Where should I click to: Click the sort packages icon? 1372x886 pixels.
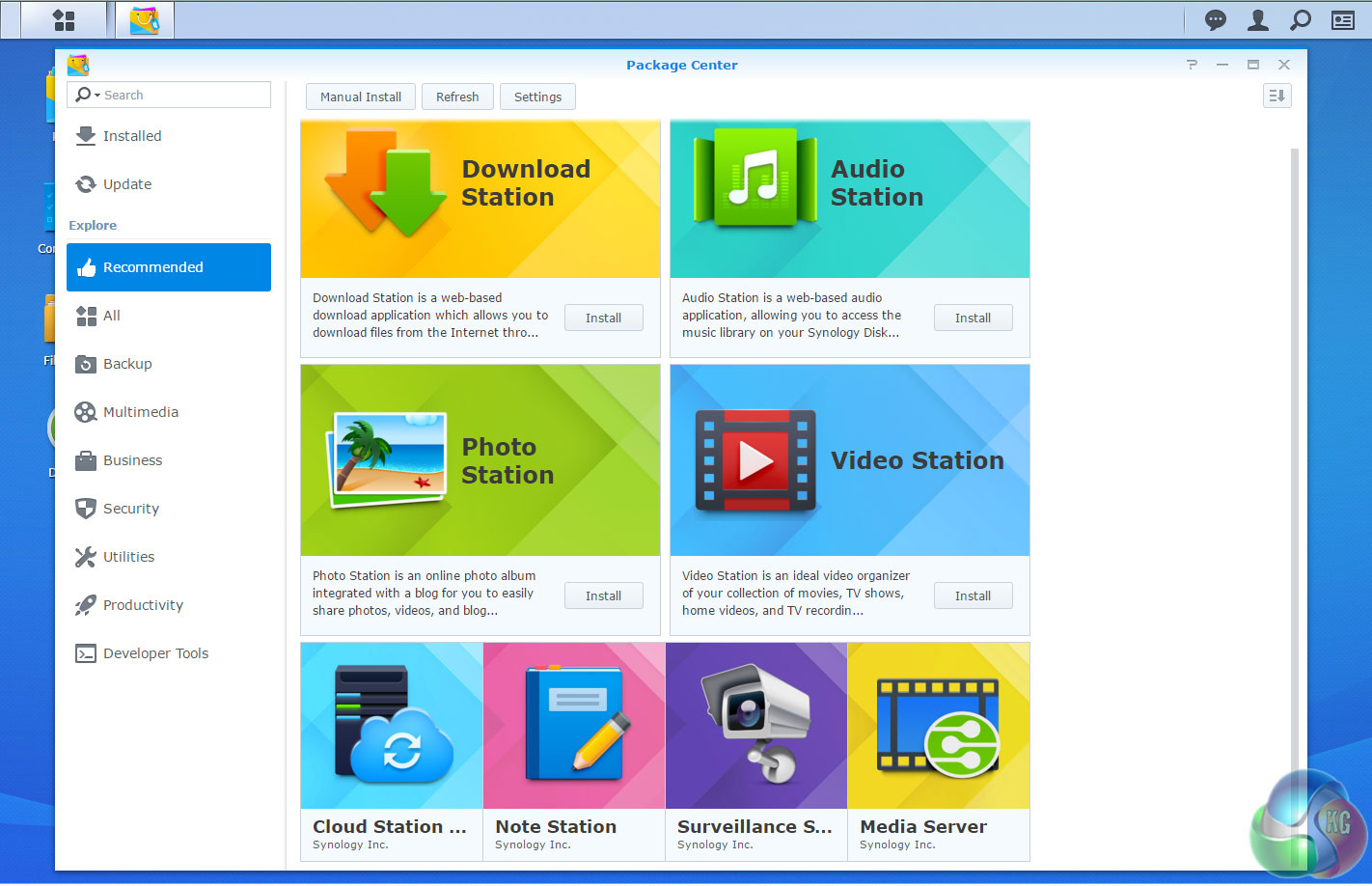coord(1276,96)
